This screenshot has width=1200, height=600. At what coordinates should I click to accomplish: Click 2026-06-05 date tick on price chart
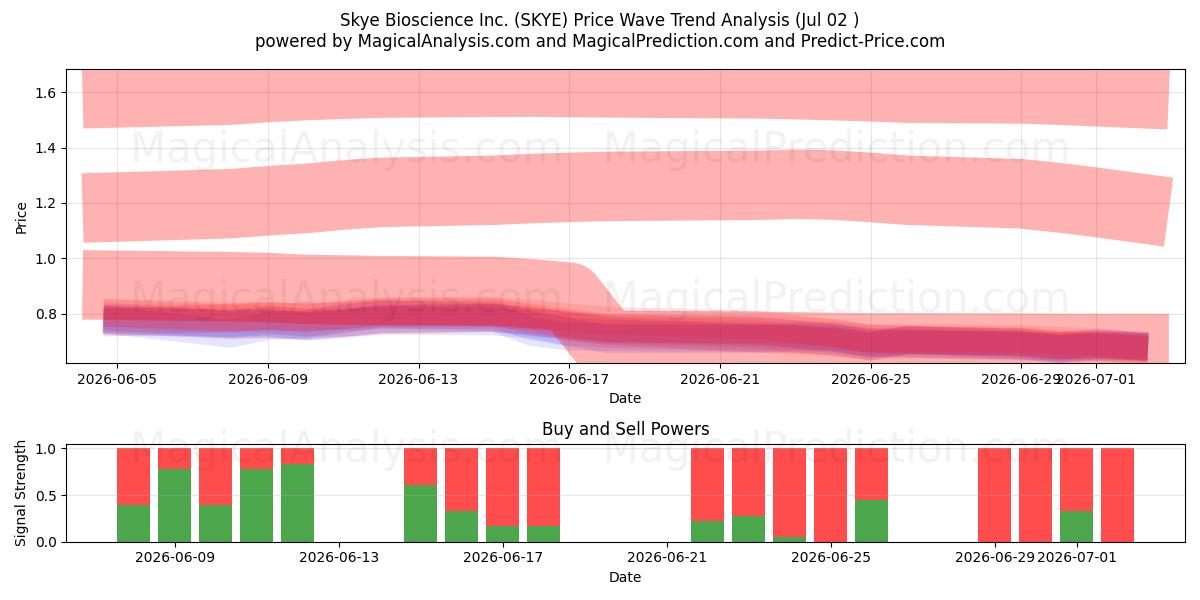tap(117, 379)
